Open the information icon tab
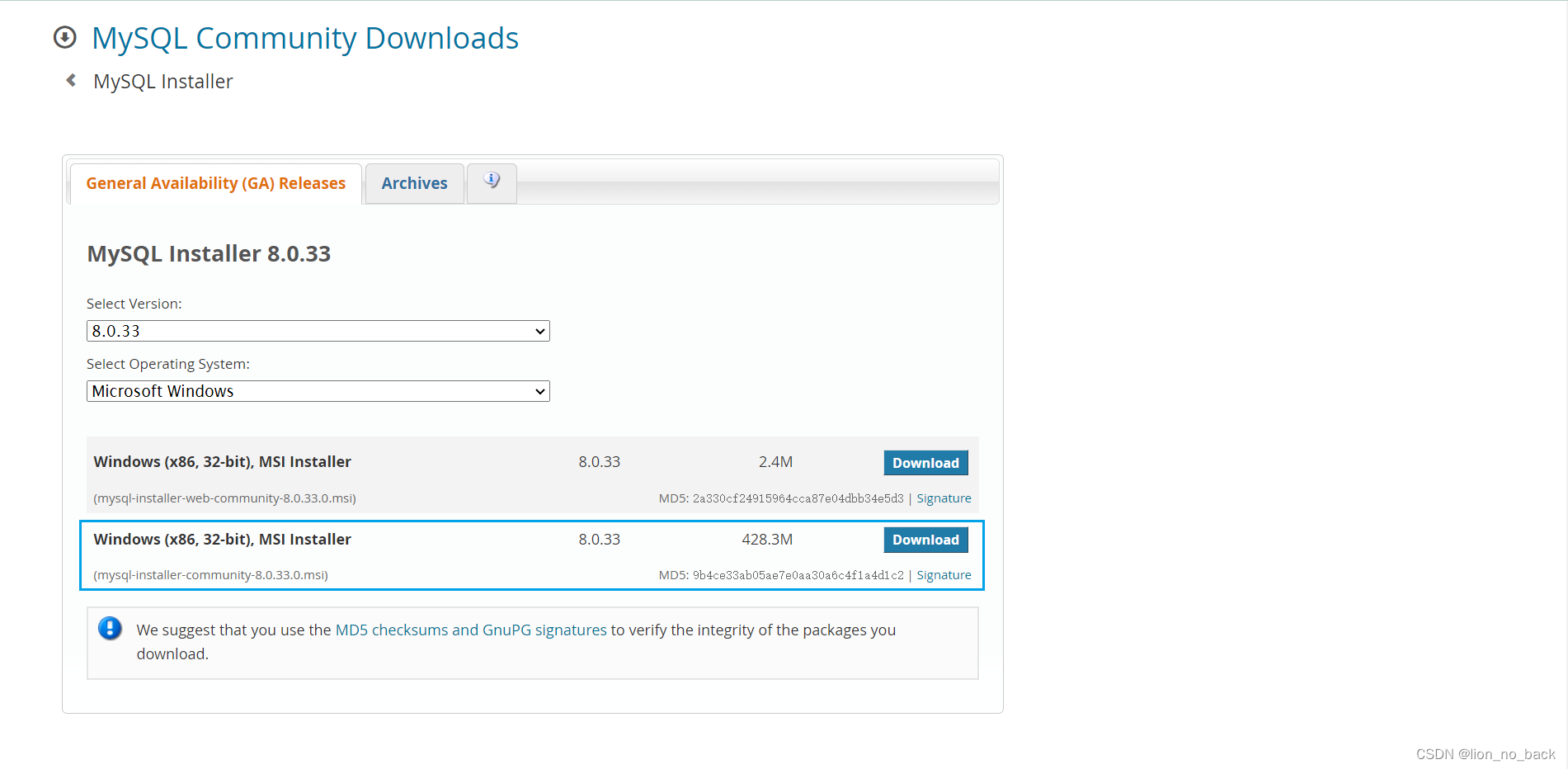The height and width of the screenshot is (769, 1568). 492,182
